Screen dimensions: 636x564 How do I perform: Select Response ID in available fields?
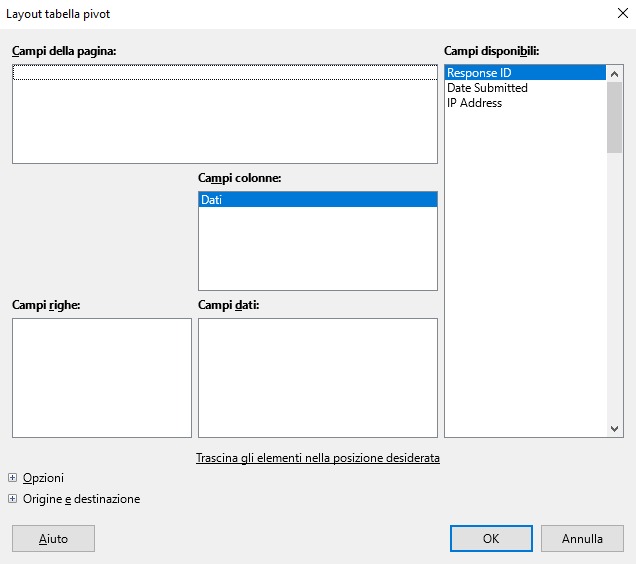(525, 73)
